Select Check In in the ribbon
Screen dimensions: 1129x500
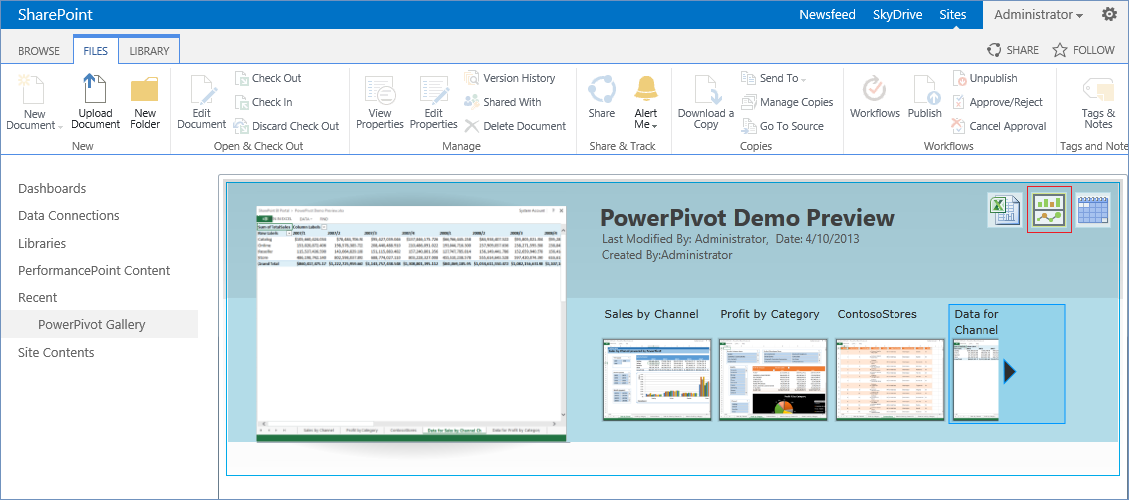pos(264,102)
